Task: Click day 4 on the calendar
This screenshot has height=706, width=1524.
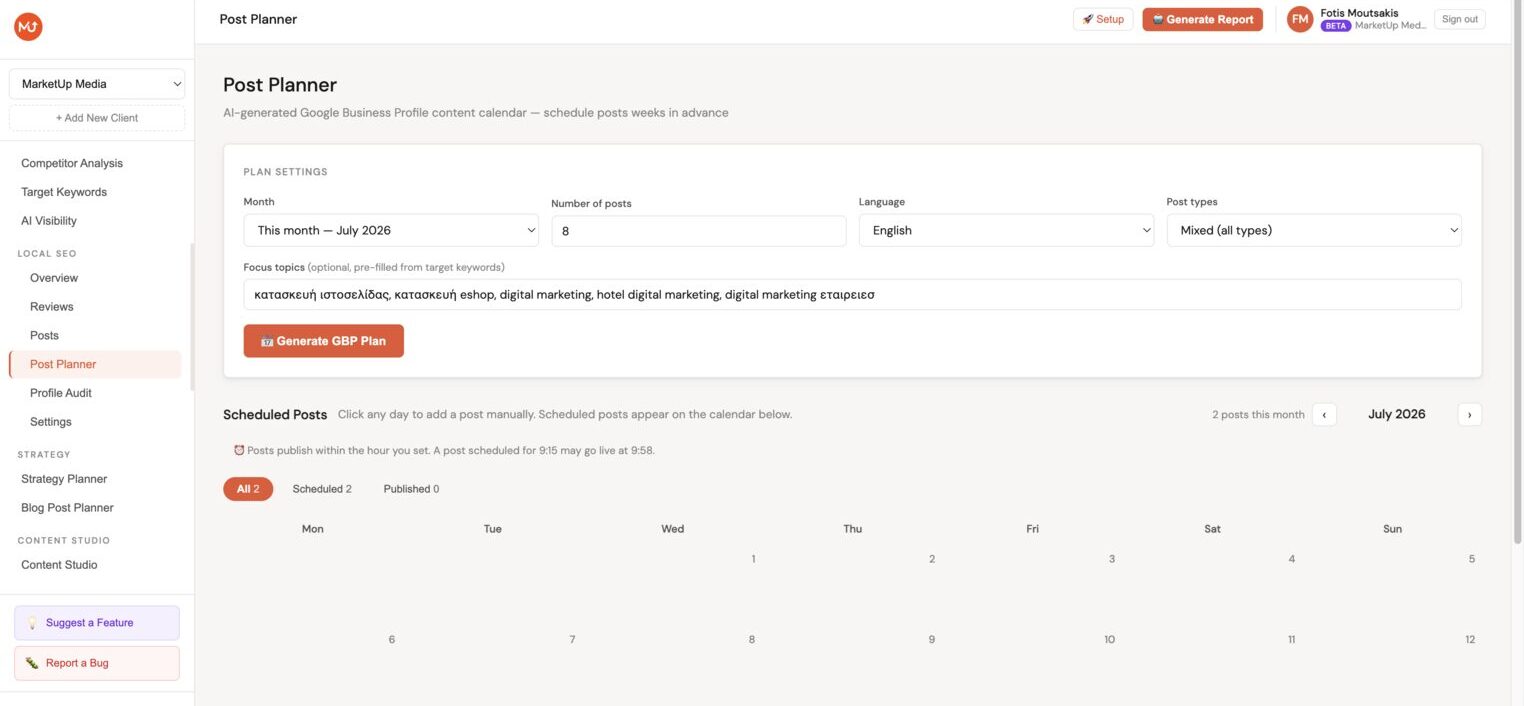Action: tap(1292, 559)
